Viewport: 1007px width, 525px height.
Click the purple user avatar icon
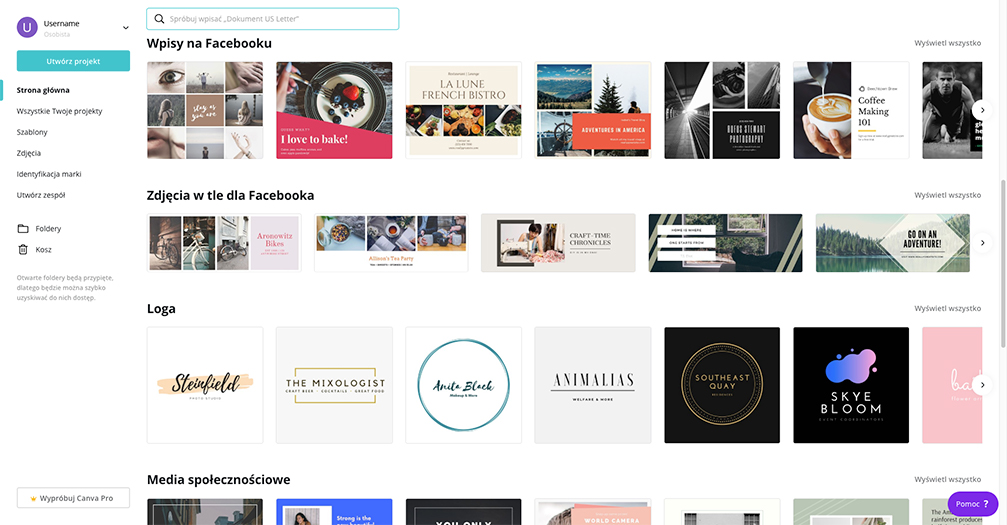click(x=27, y=28)
